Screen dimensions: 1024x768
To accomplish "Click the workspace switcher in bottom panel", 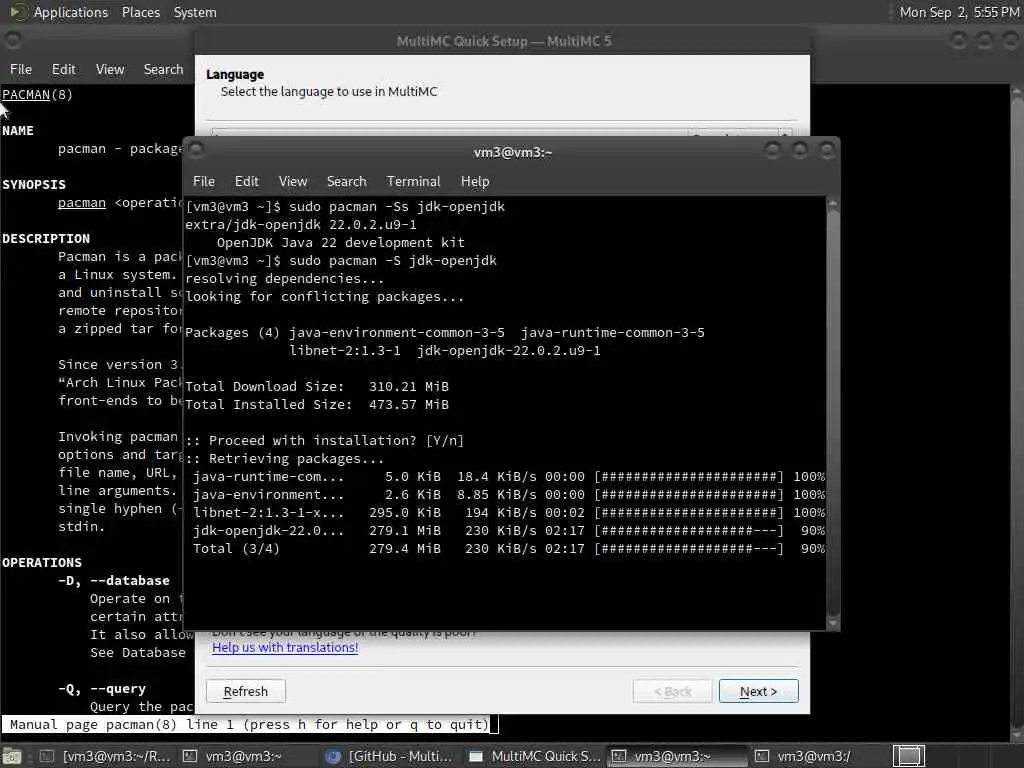I will point(908,756).
